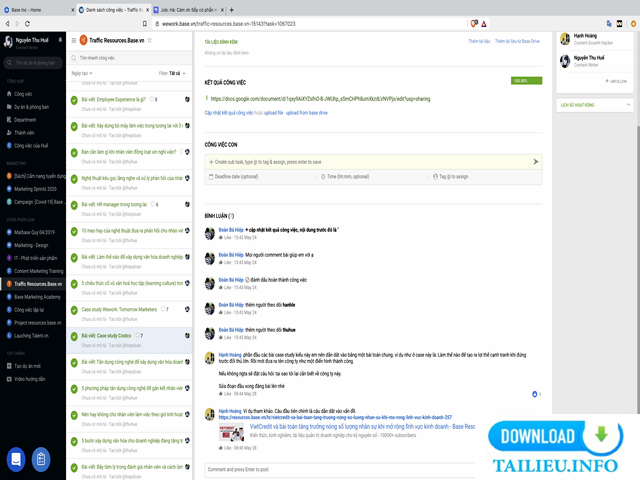Viewport: 640px width, 480px height.
Task: Open task Bài viết: Làm thế nào để xây dựng
Action: point(132,257)
